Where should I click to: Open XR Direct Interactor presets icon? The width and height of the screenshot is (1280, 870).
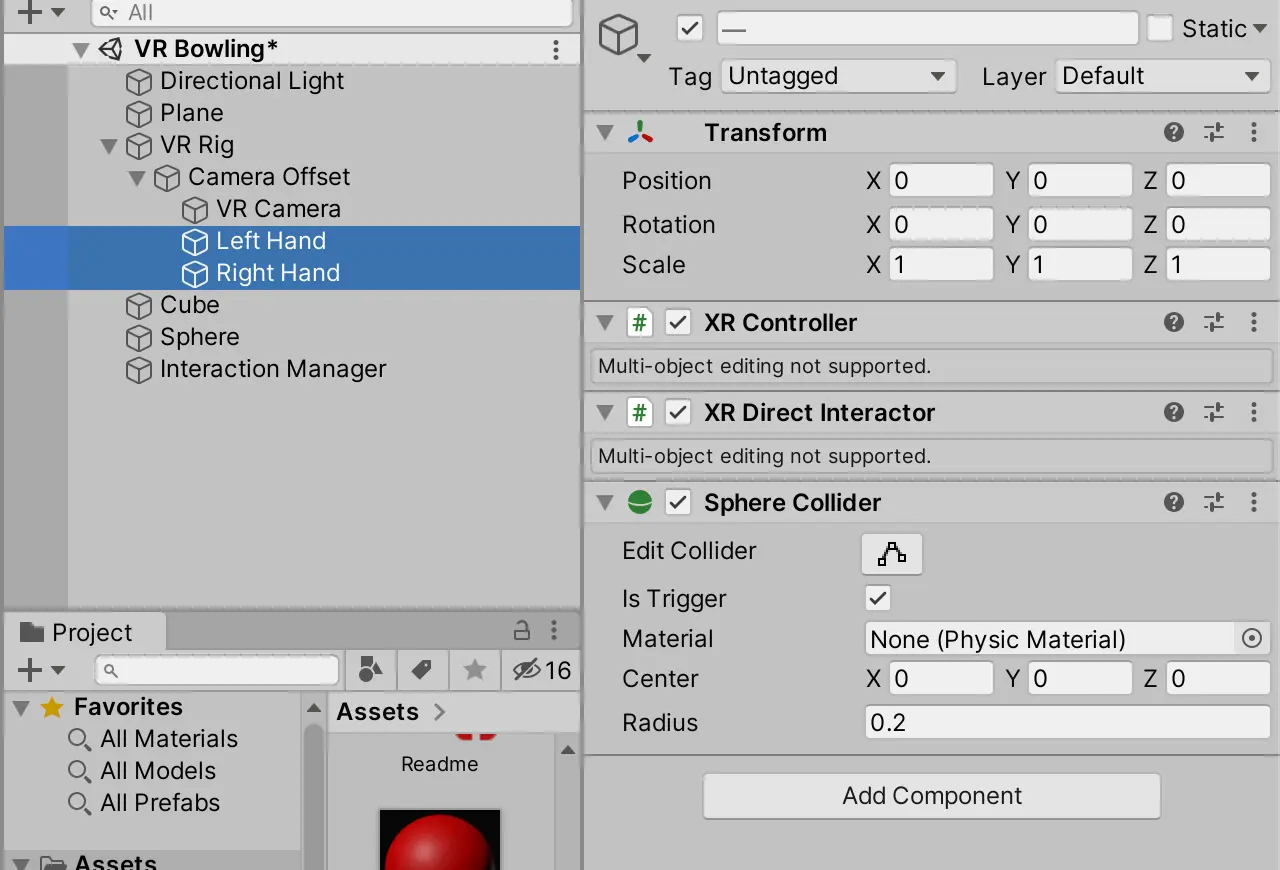(x=1214, y=413)
